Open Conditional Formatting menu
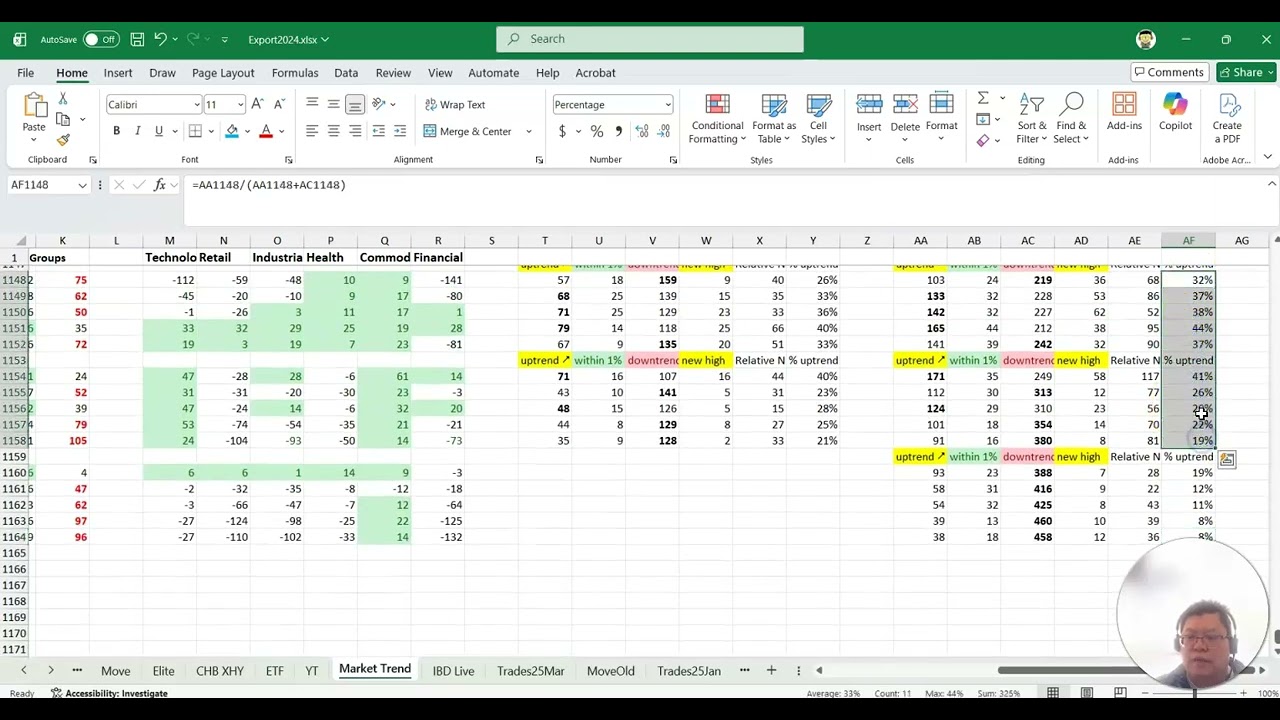Screen dimensions: 1280x720 pos(717,119)
